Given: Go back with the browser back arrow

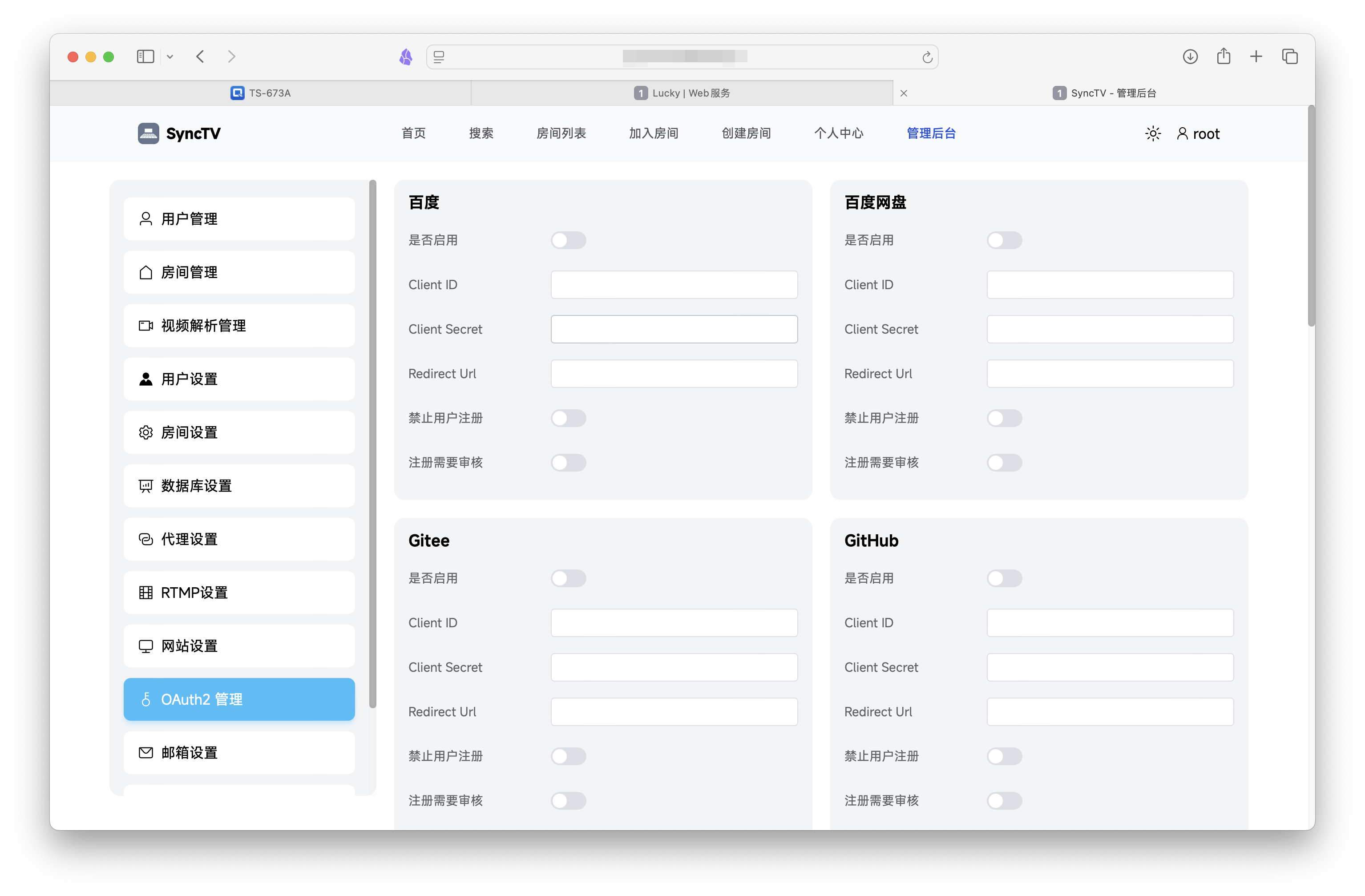Looking at the screenshot, I should tap(200, 56).
